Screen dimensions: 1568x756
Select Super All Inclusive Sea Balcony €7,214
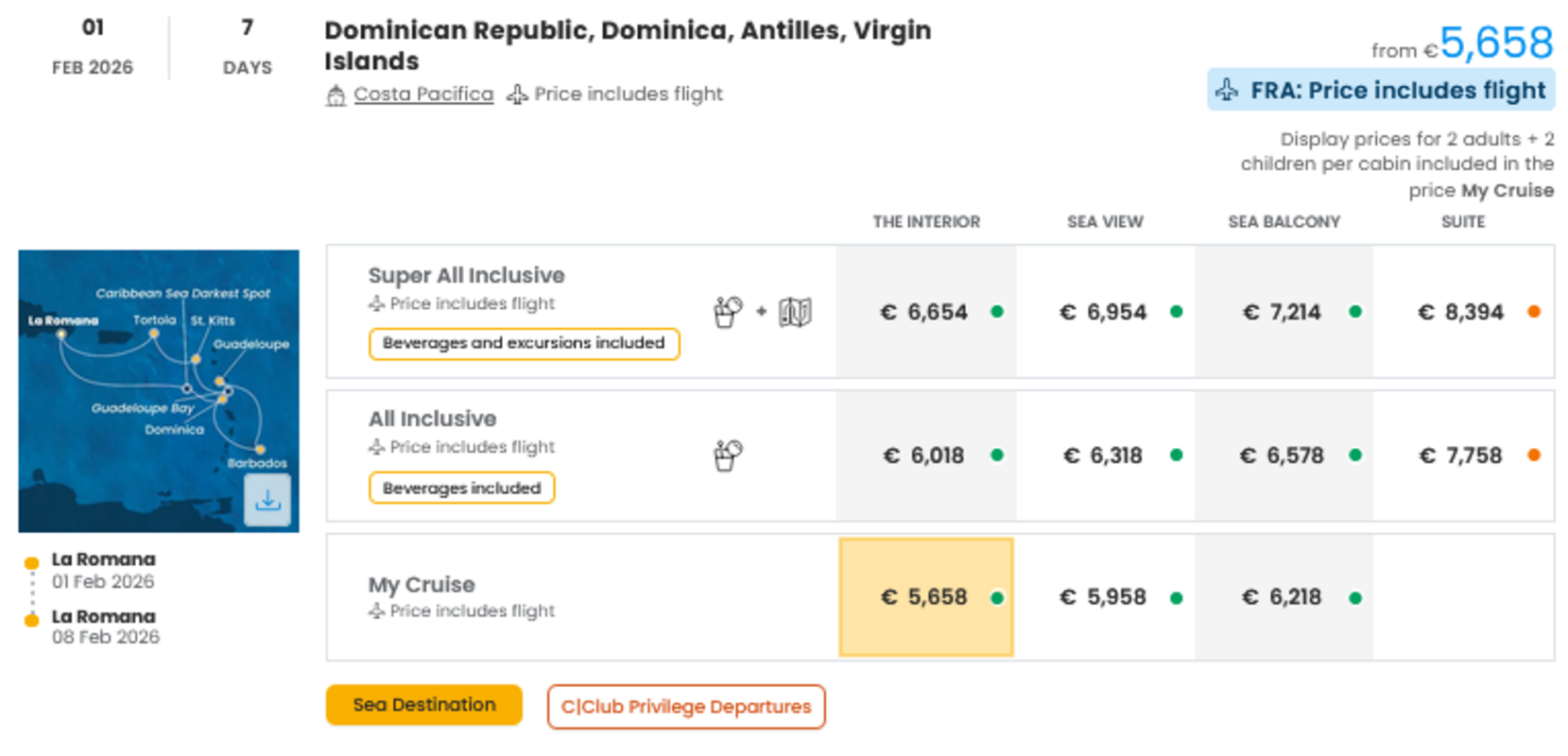pos(1282,312)
